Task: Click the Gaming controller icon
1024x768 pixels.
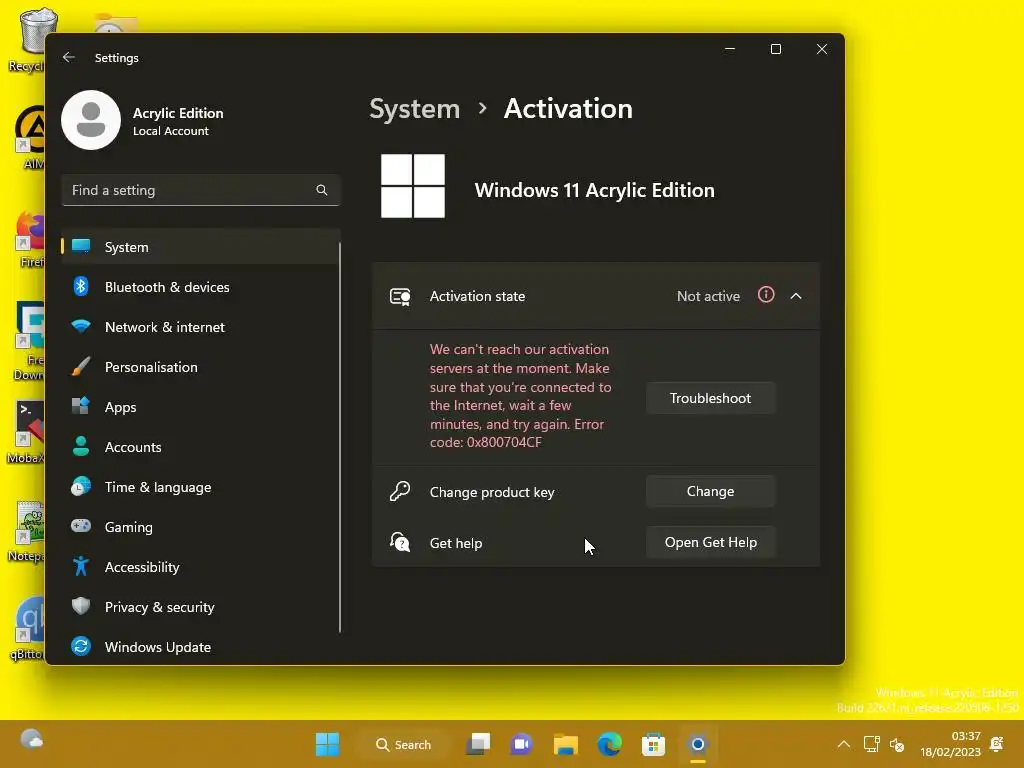Action: click(81, 526)
